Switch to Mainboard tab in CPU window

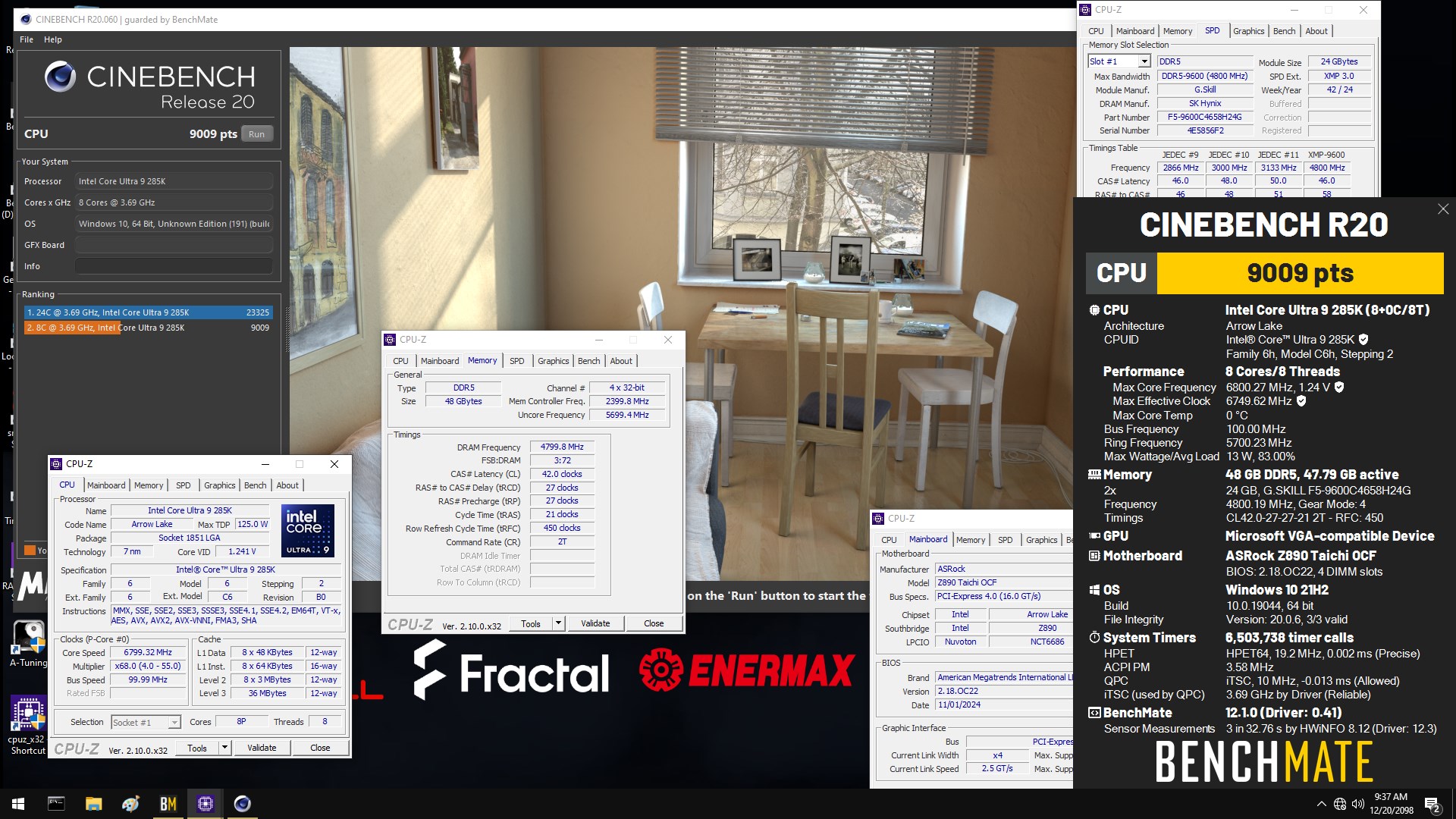coord(106,485)
